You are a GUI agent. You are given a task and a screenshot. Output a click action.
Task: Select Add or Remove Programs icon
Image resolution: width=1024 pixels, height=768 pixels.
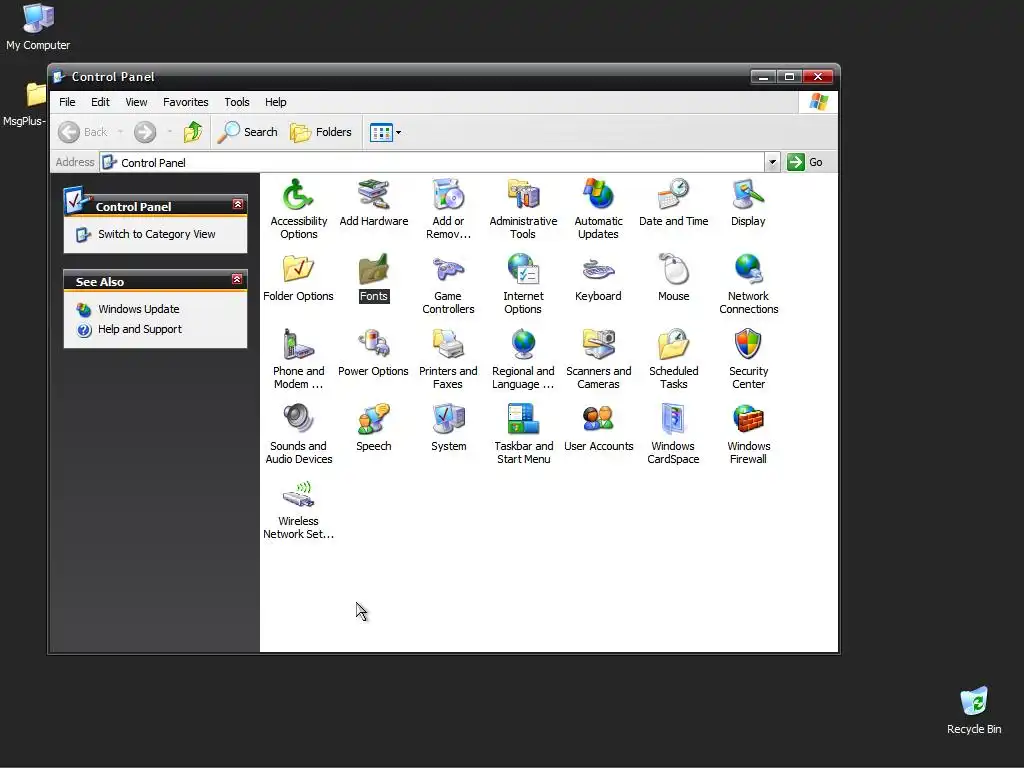pos(448,195)
